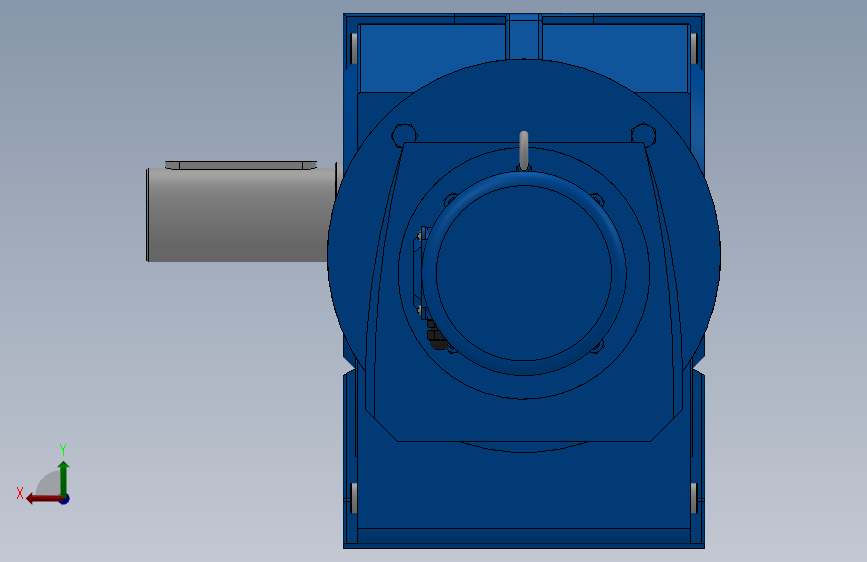Click the green Y axis arrow on triad
The width and height of the screenshot is (867, 562).
tap(64, 478)
